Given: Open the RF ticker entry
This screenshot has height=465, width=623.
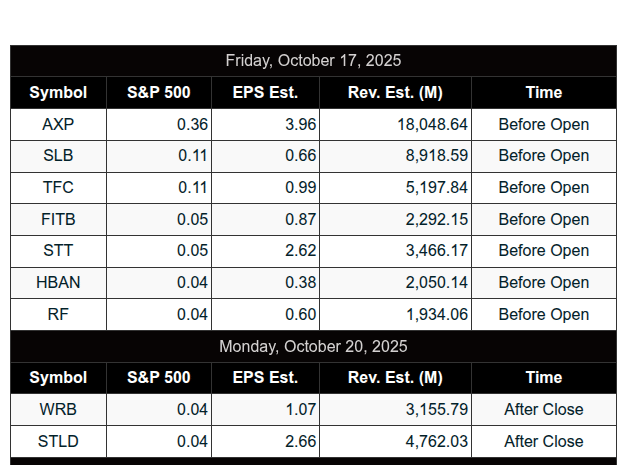Looking at the screenshot, I should click(58, 314).
